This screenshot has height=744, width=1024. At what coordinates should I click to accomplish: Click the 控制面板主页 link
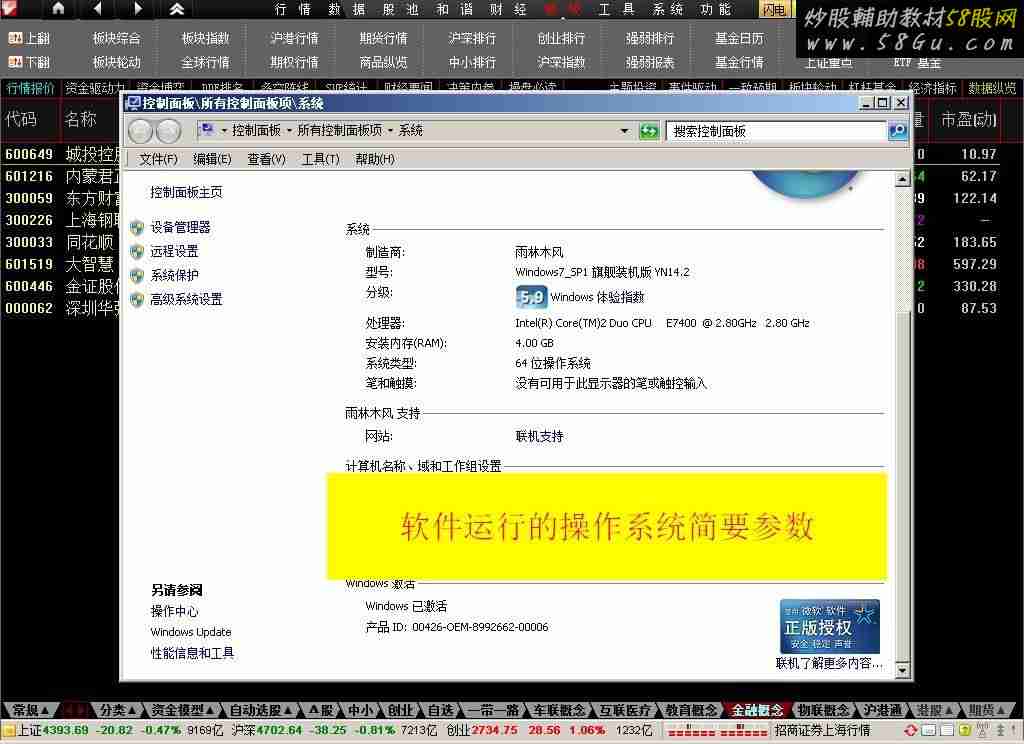point(186,192)
